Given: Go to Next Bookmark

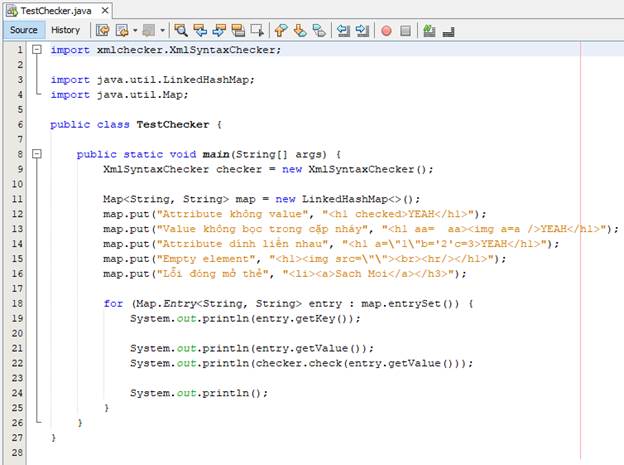Looking at the screenshot, I should click(300, 31).
